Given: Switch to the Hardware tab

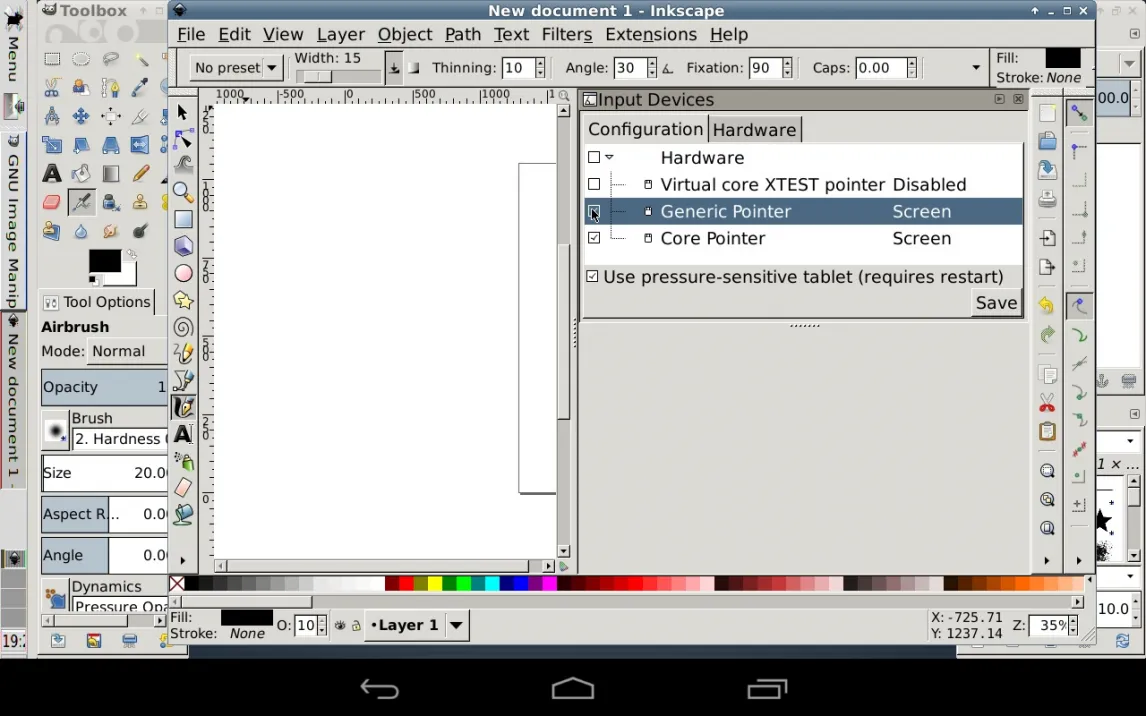Looking at the screenshot, I should click(x=754, y=130).
